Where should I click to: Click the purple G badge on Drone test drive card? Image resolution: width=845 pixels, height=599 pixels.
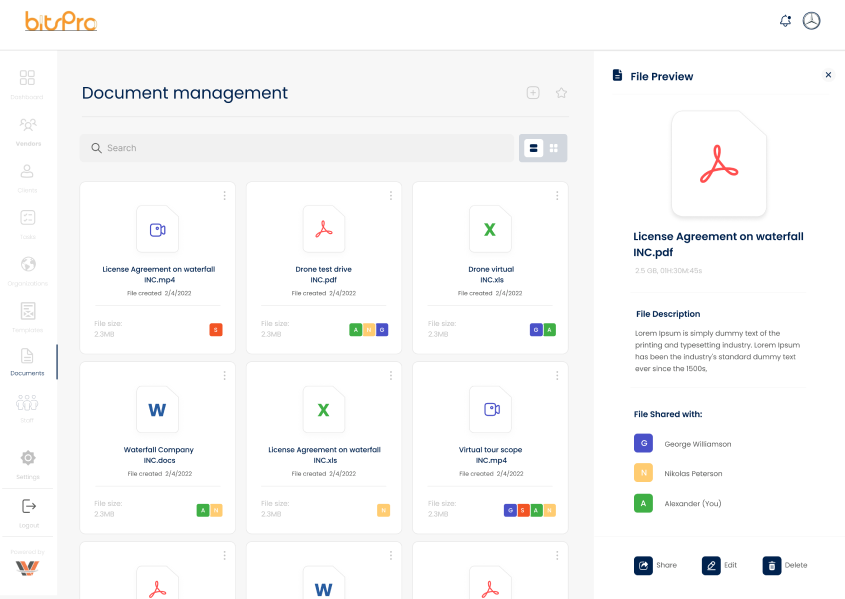click(382, 330)
